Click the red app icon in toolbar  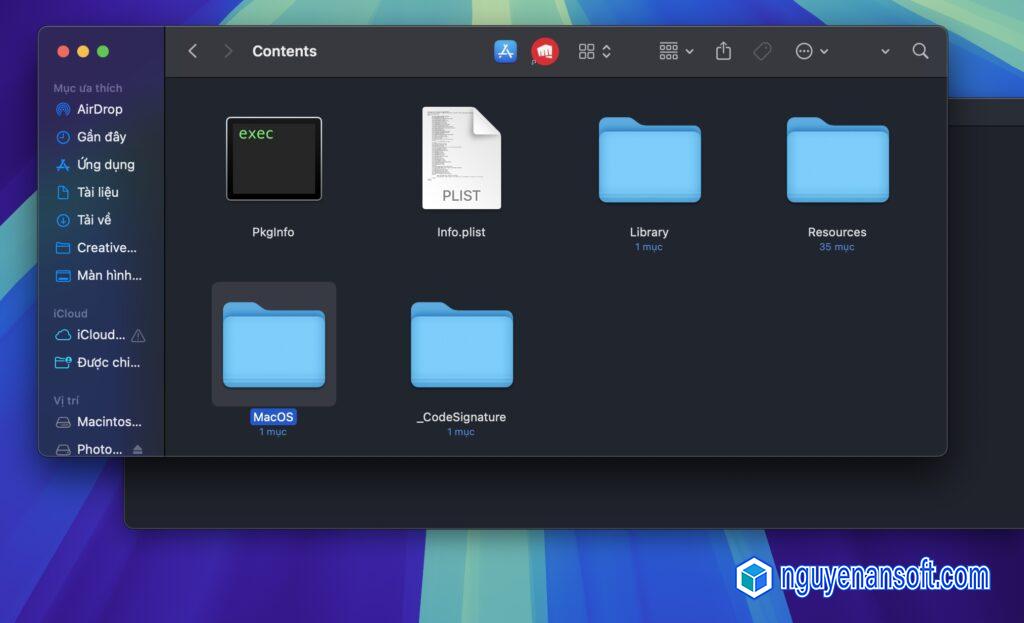(x=544, y=51)
